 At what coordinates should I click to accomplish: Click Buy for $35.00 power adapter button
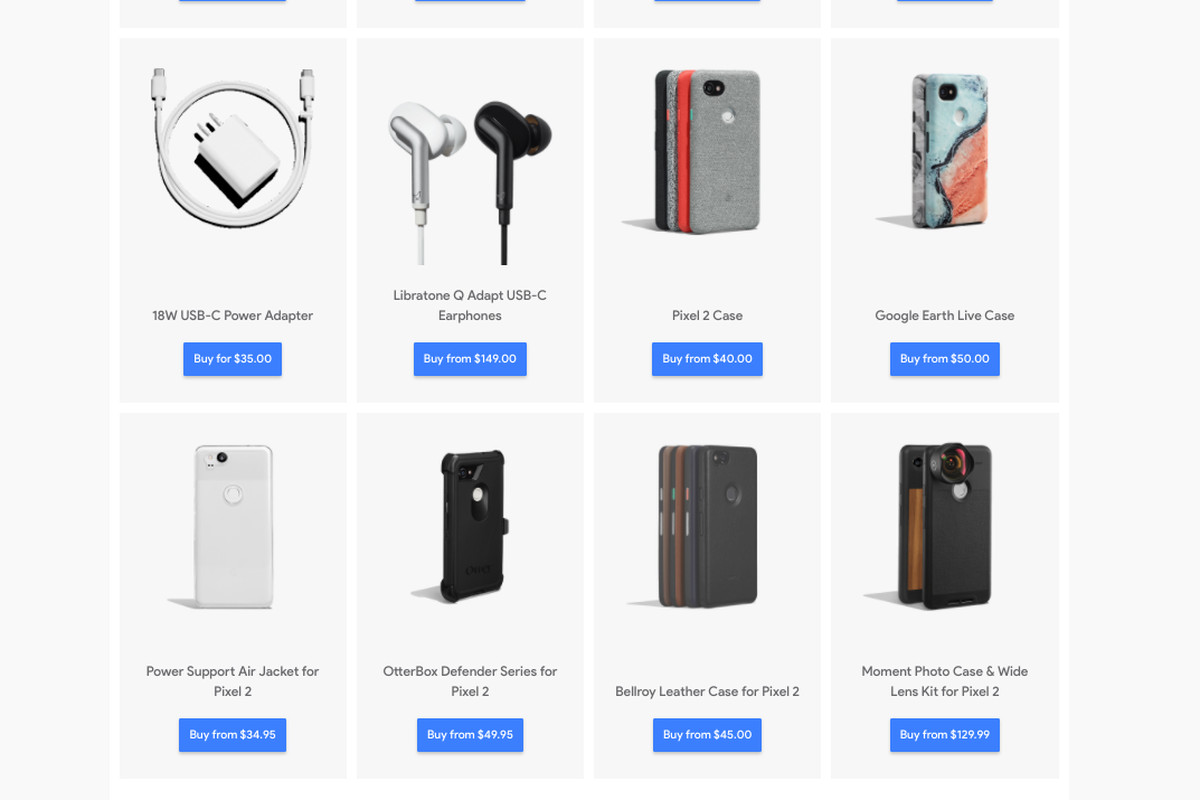pyautogui.click(x=232, y=359)
